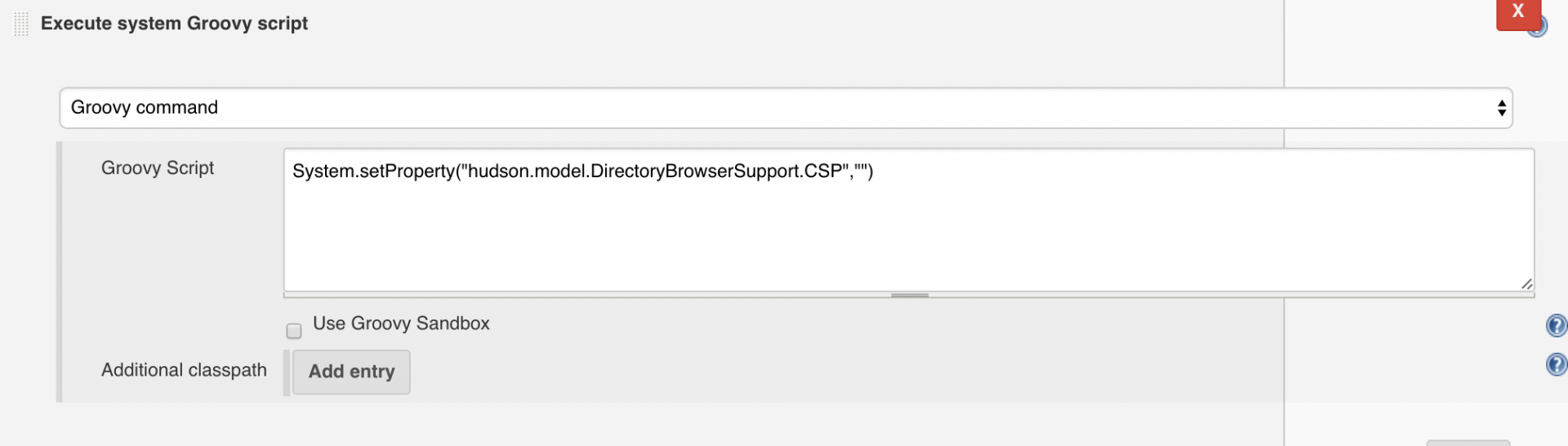1568x446 pixels.
Task: Click the vertical divider line near top right
Action: click(1284, 42)
